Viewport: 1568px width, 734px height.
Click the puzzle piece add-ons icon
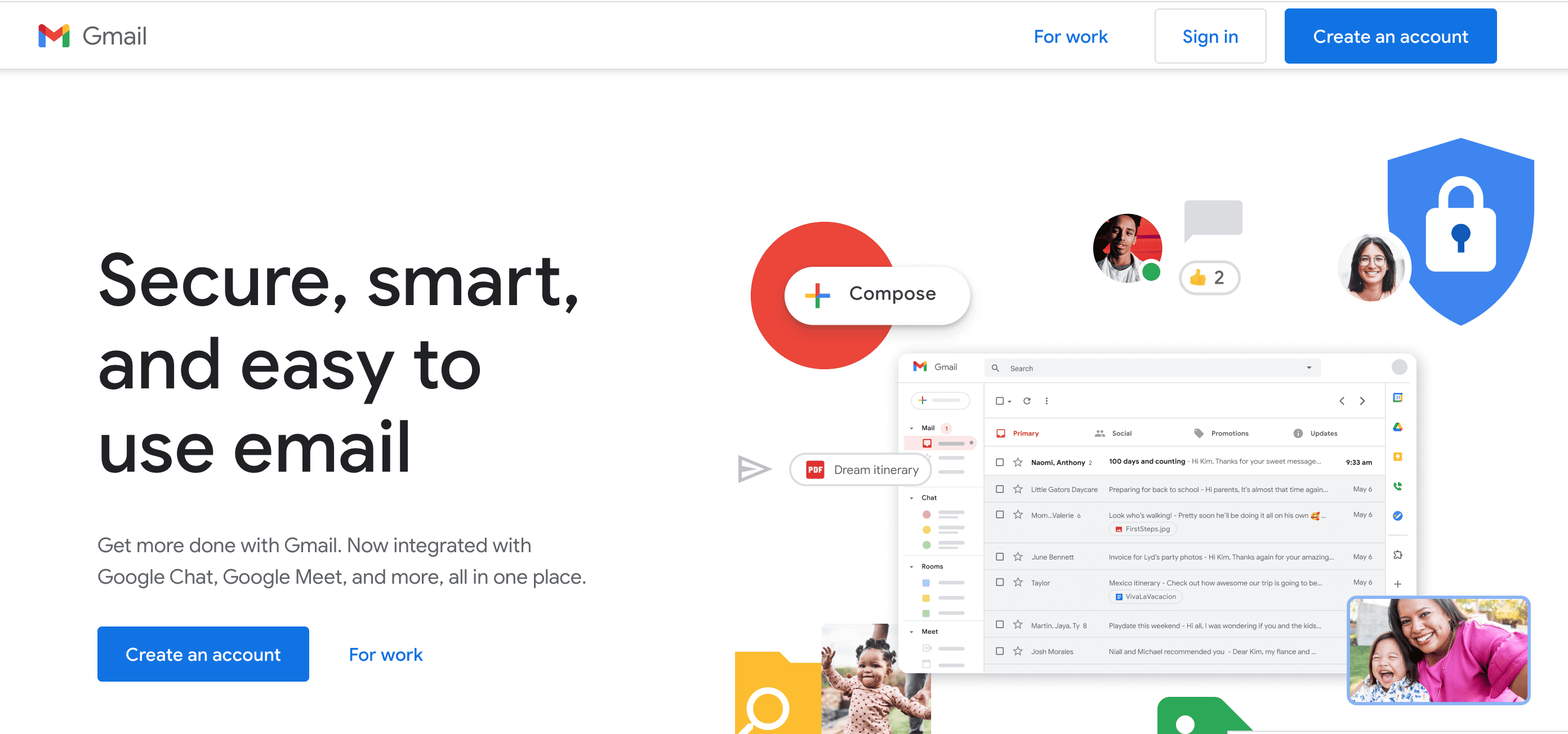[1397, 554]
